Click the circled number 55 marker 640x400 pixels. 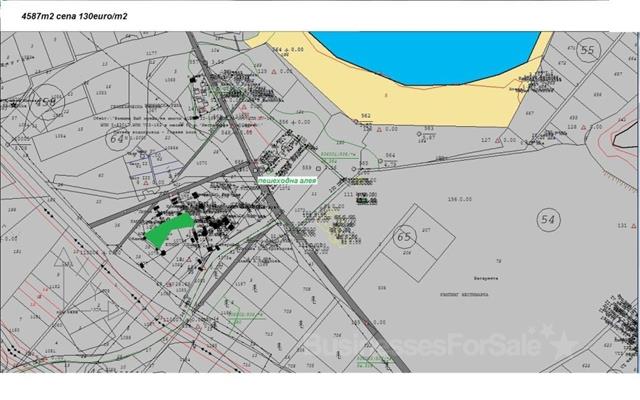pos(587,50)
